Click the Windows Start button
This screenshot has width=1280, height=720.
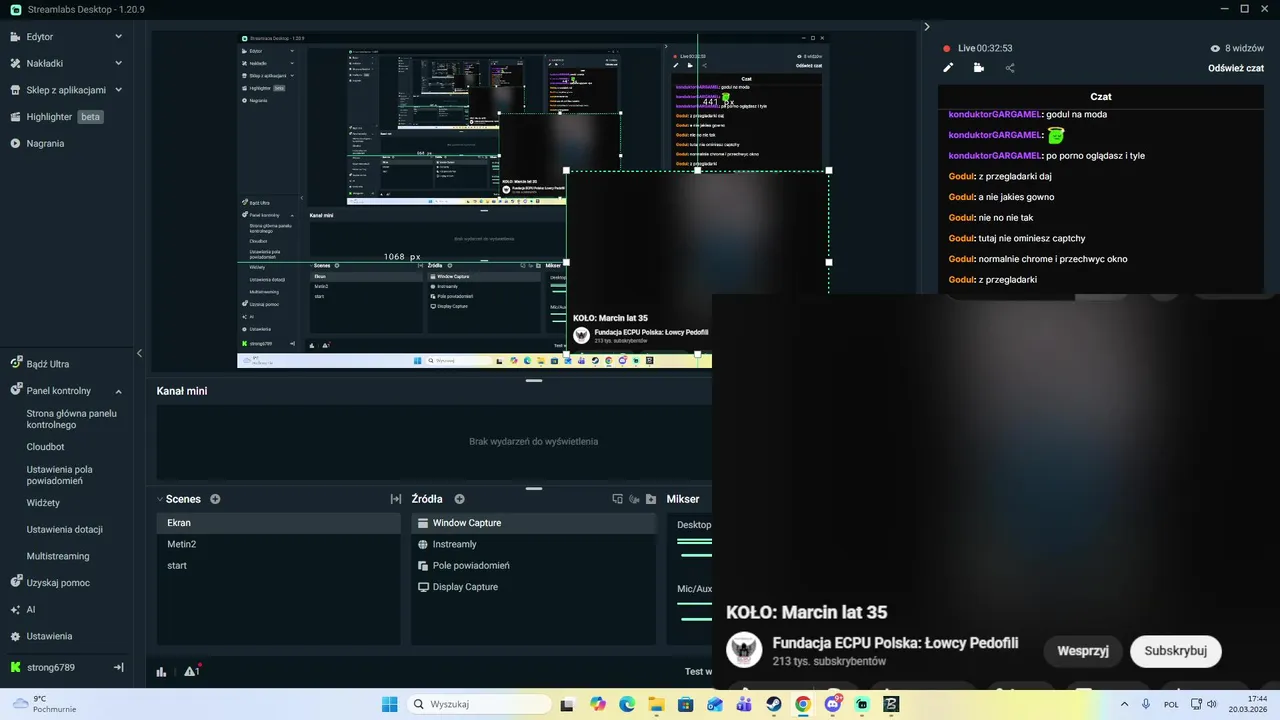pyautogui.click(x=390, y=704)
